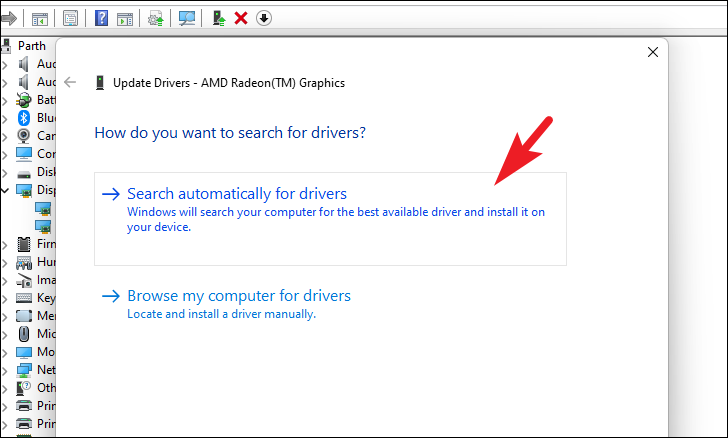Expand the Computer node chevron
Screen dimensions: 728x438
click(x=5, y=155)
